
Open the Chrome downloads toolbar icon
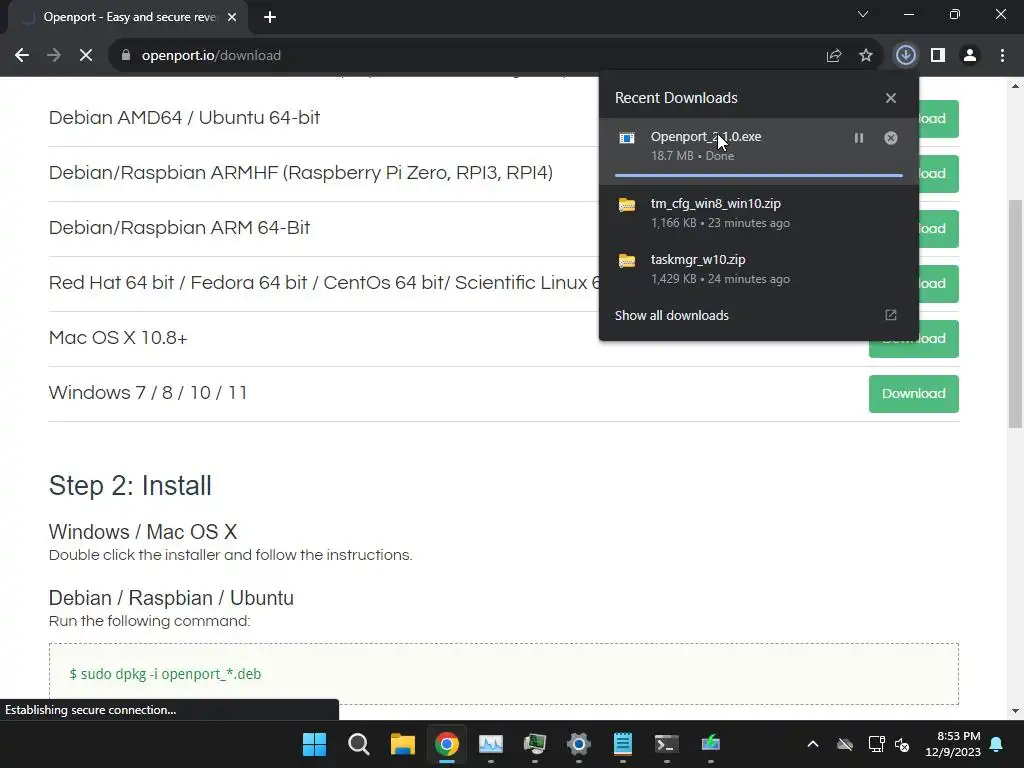click(x=905, y=56)
